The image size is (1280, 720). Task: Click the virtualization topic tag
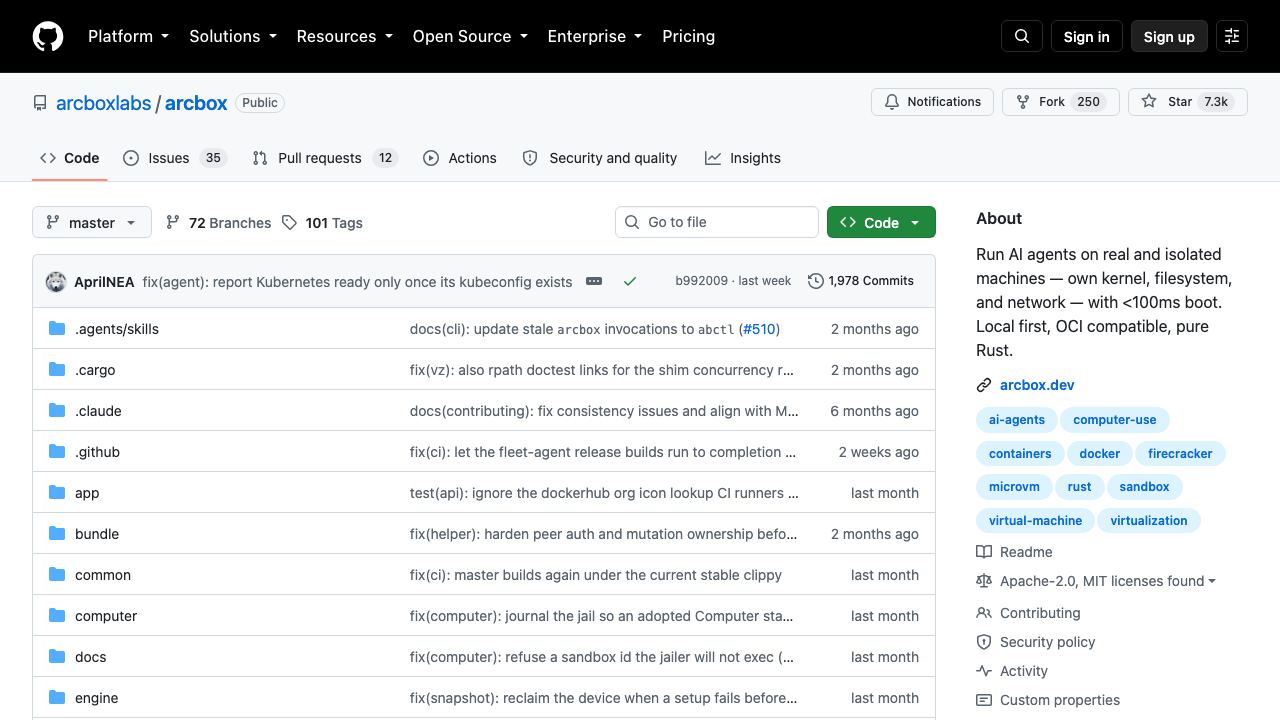1148,520
